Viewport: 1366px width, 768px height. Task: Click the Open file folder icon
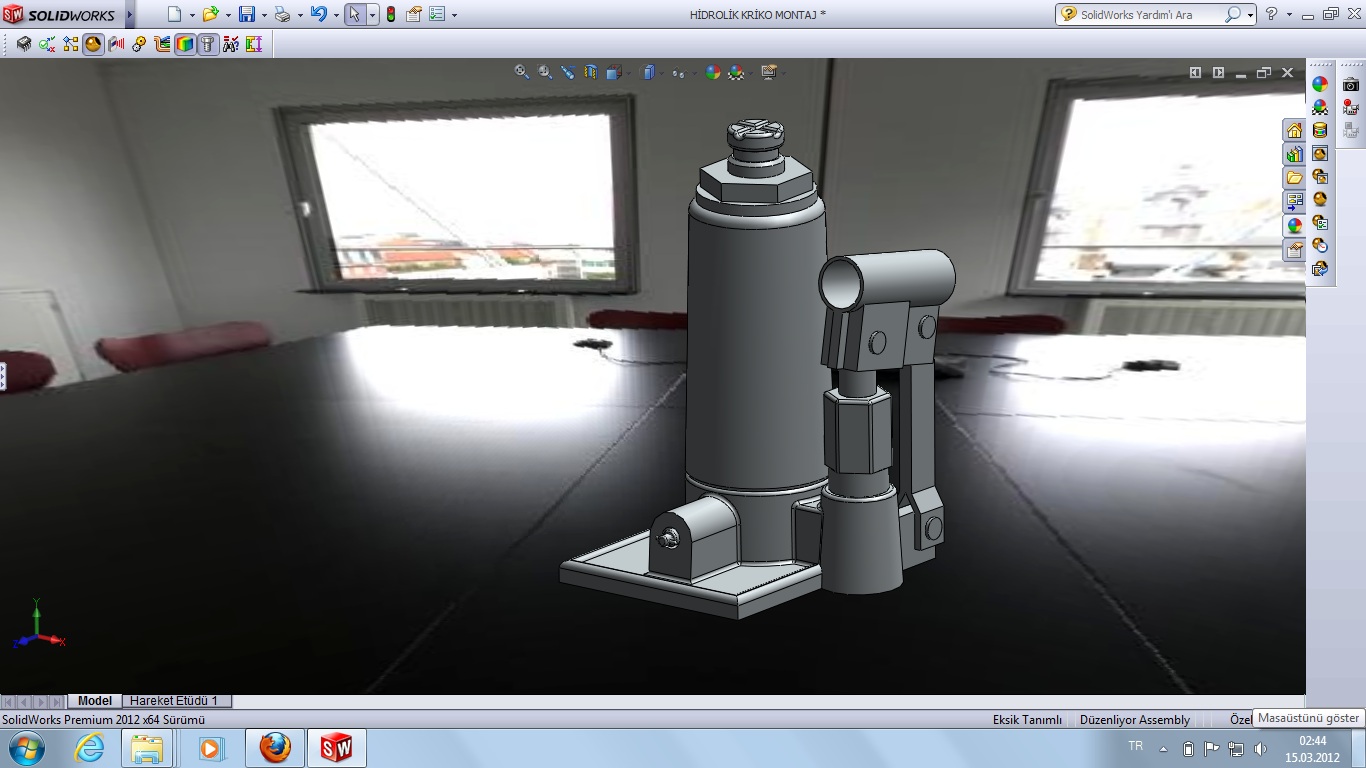pyautogui.click(x=210, y=14)
